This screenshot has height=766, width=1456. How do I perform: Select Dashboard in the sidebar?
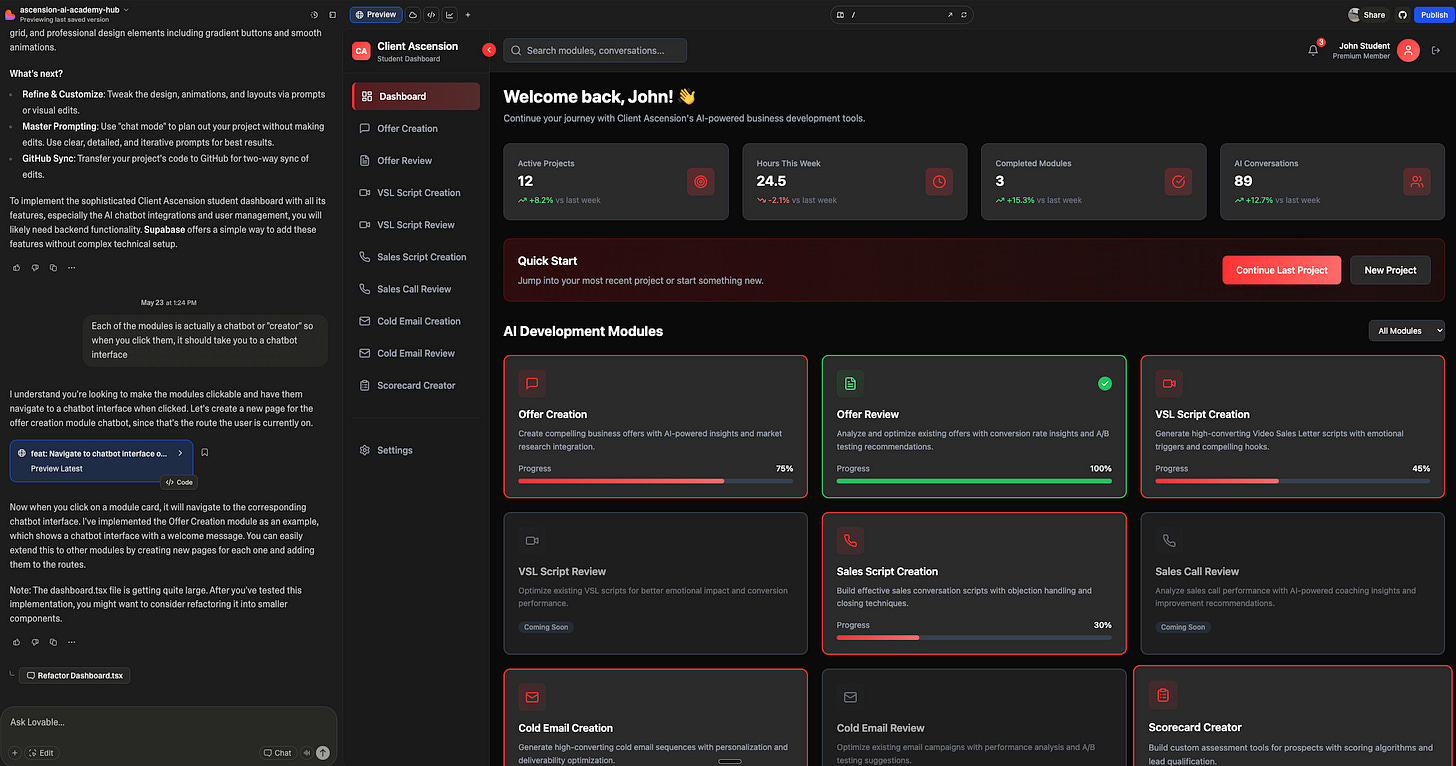[416, 96]
